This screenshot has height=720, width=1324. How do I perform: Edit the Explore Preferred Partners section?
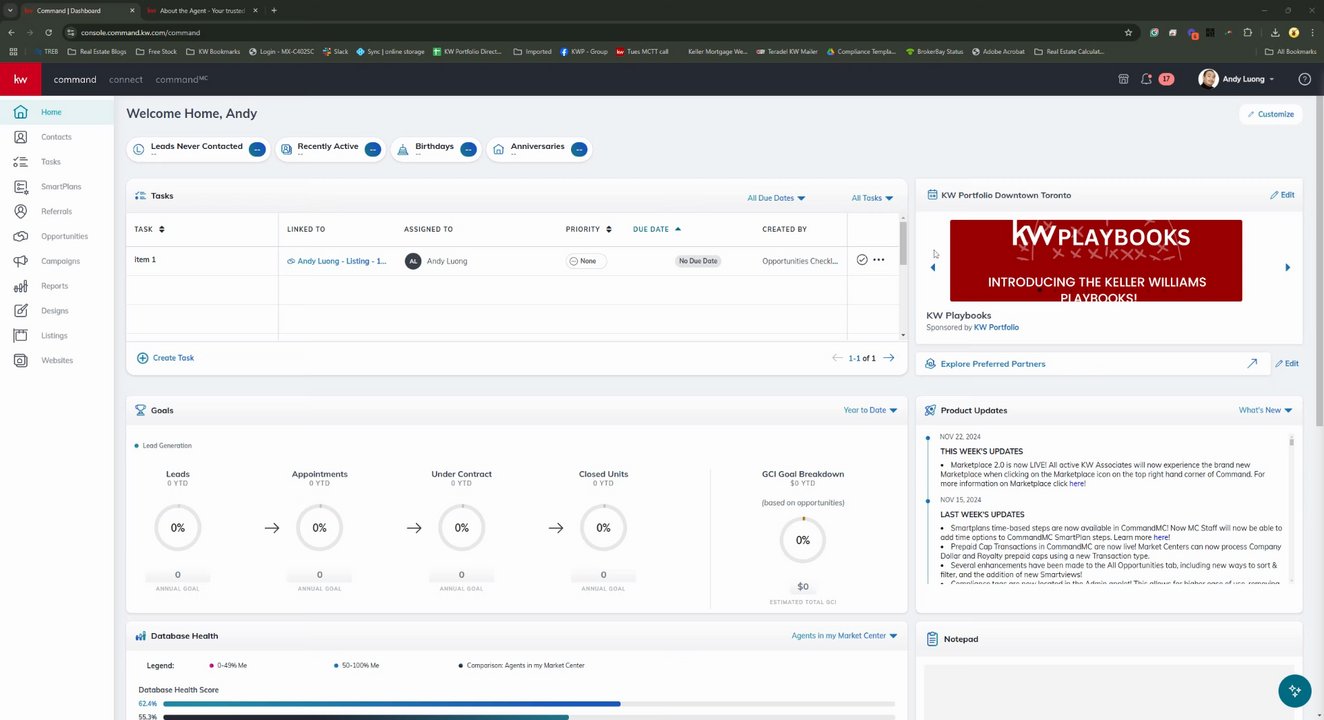tap(1287, 364)
